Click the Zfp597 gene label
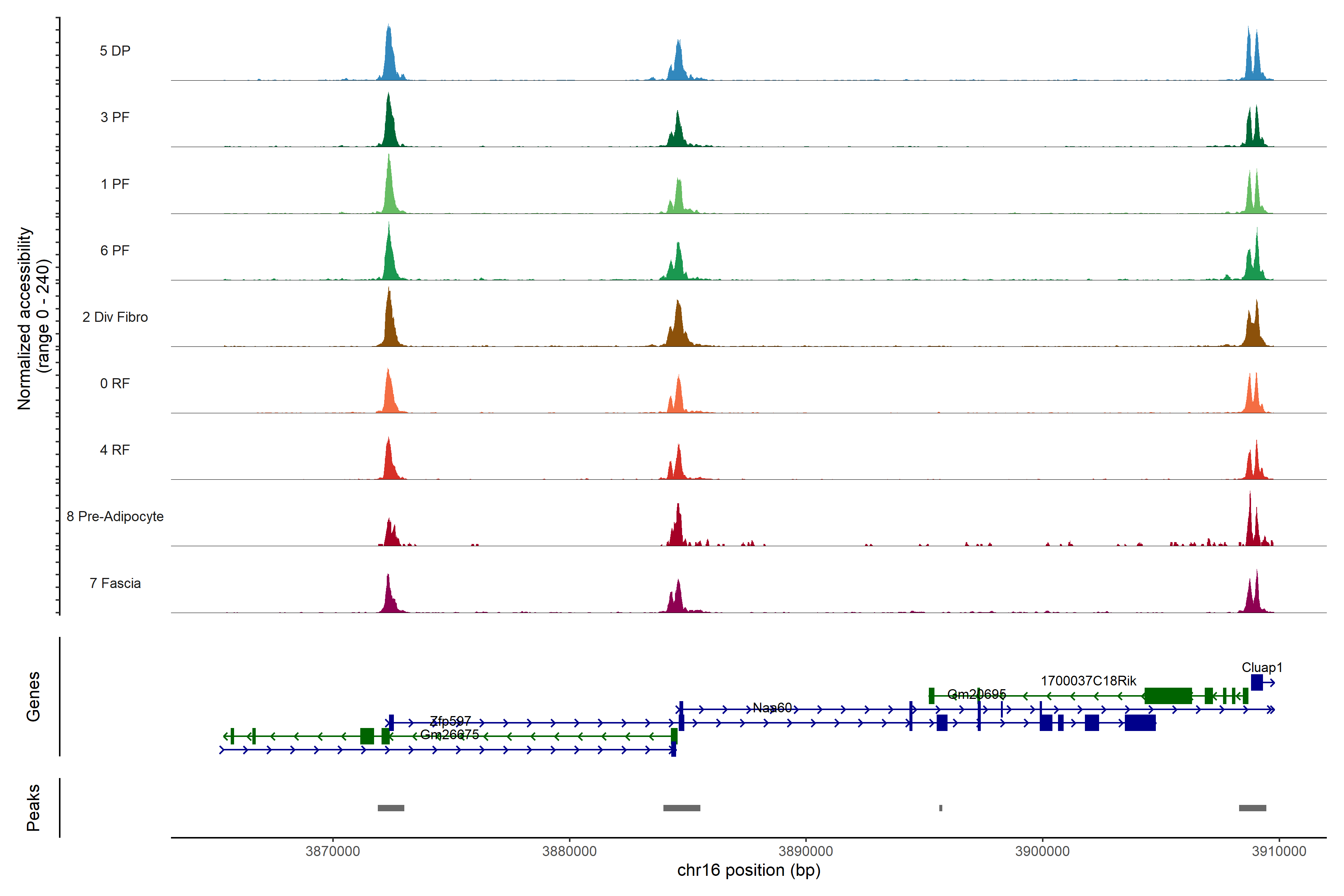 point(450,721)
